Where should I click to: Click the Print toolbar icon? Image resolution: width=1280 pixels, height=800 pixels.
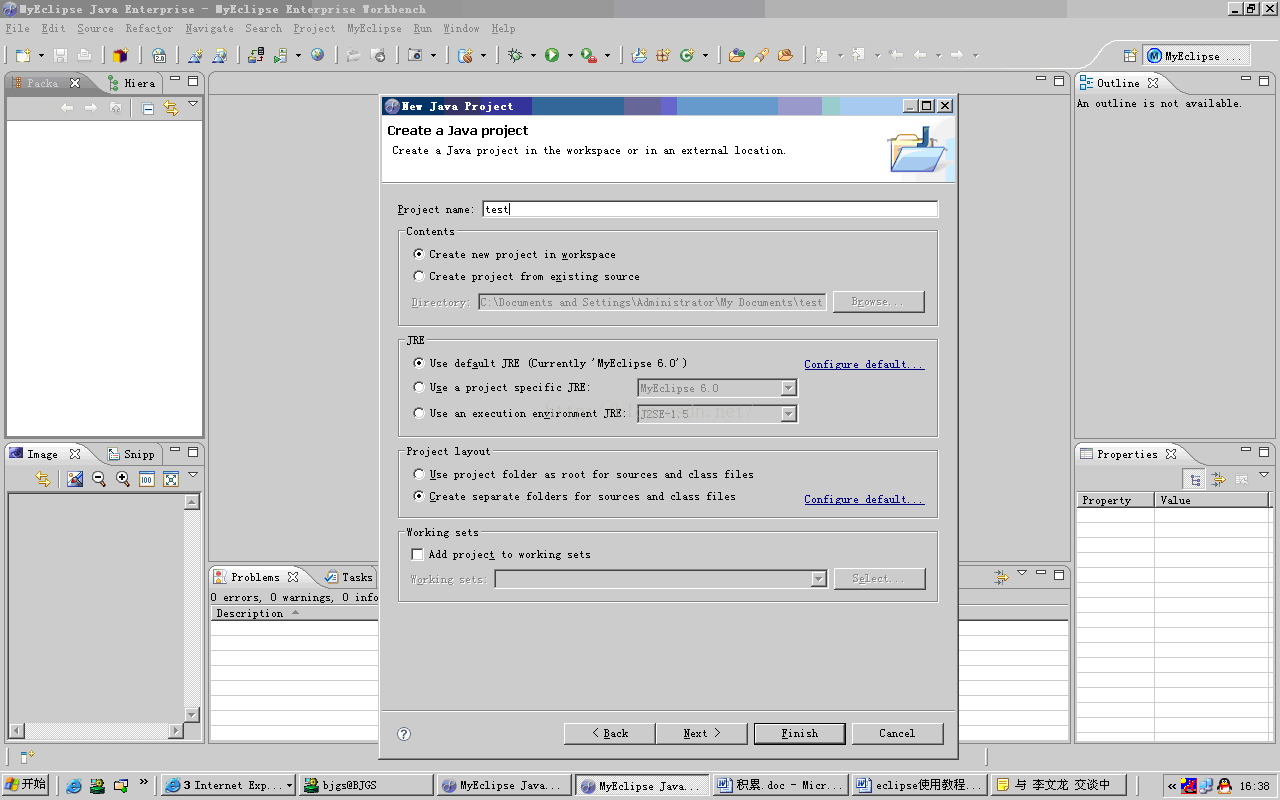tap(84, 56)
